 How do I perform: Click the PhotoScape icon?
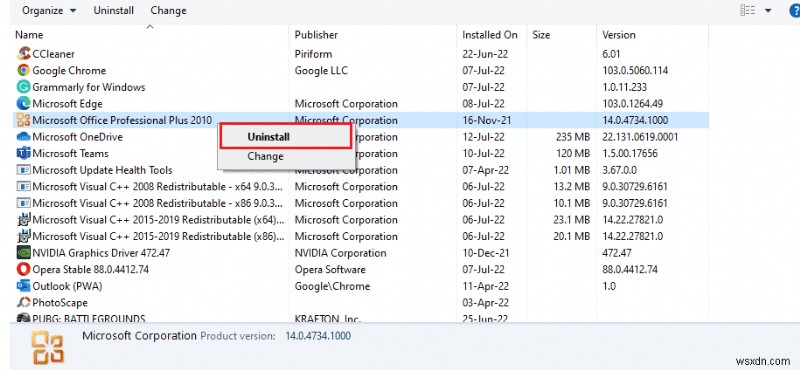pyautogui.click(x=23, y=303)
